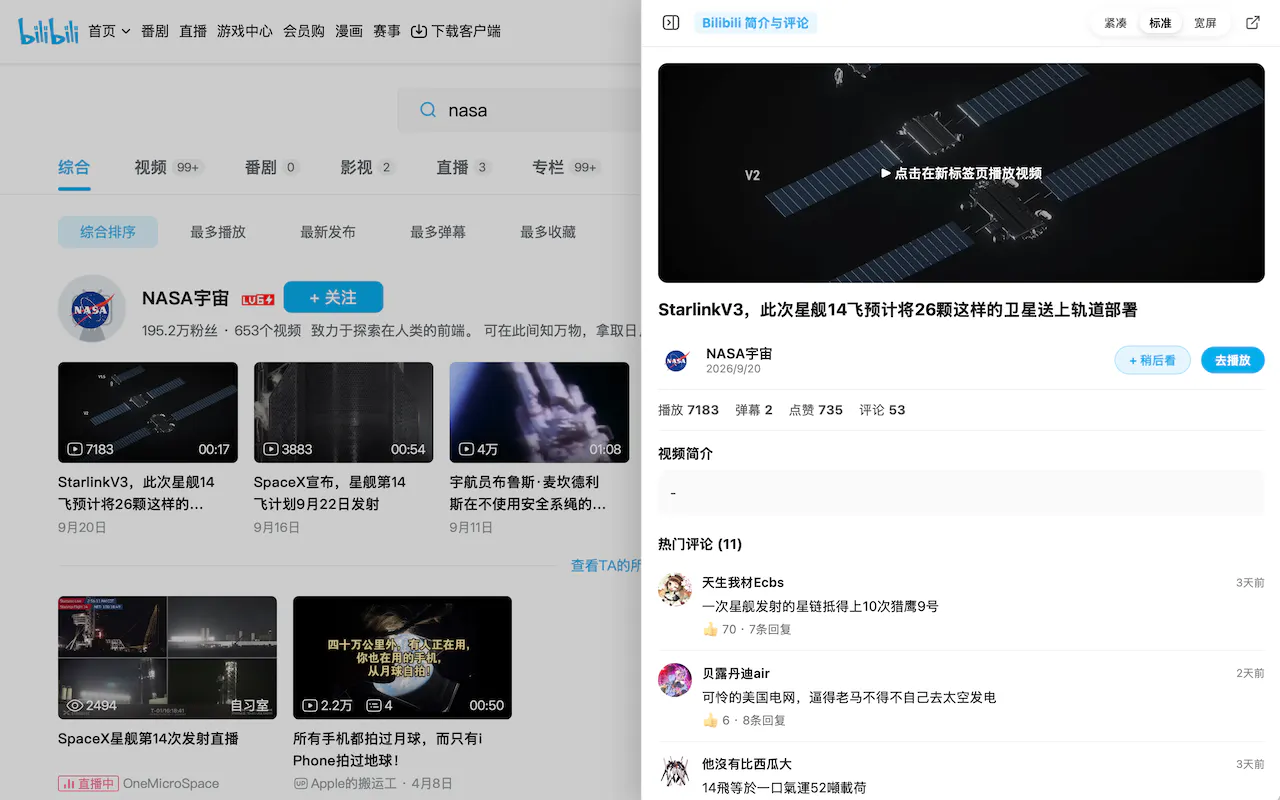This screenshot has width=1280, height=800.
Task: Click the download client icon
Action: pyautogui.click(x=419, y=31)
